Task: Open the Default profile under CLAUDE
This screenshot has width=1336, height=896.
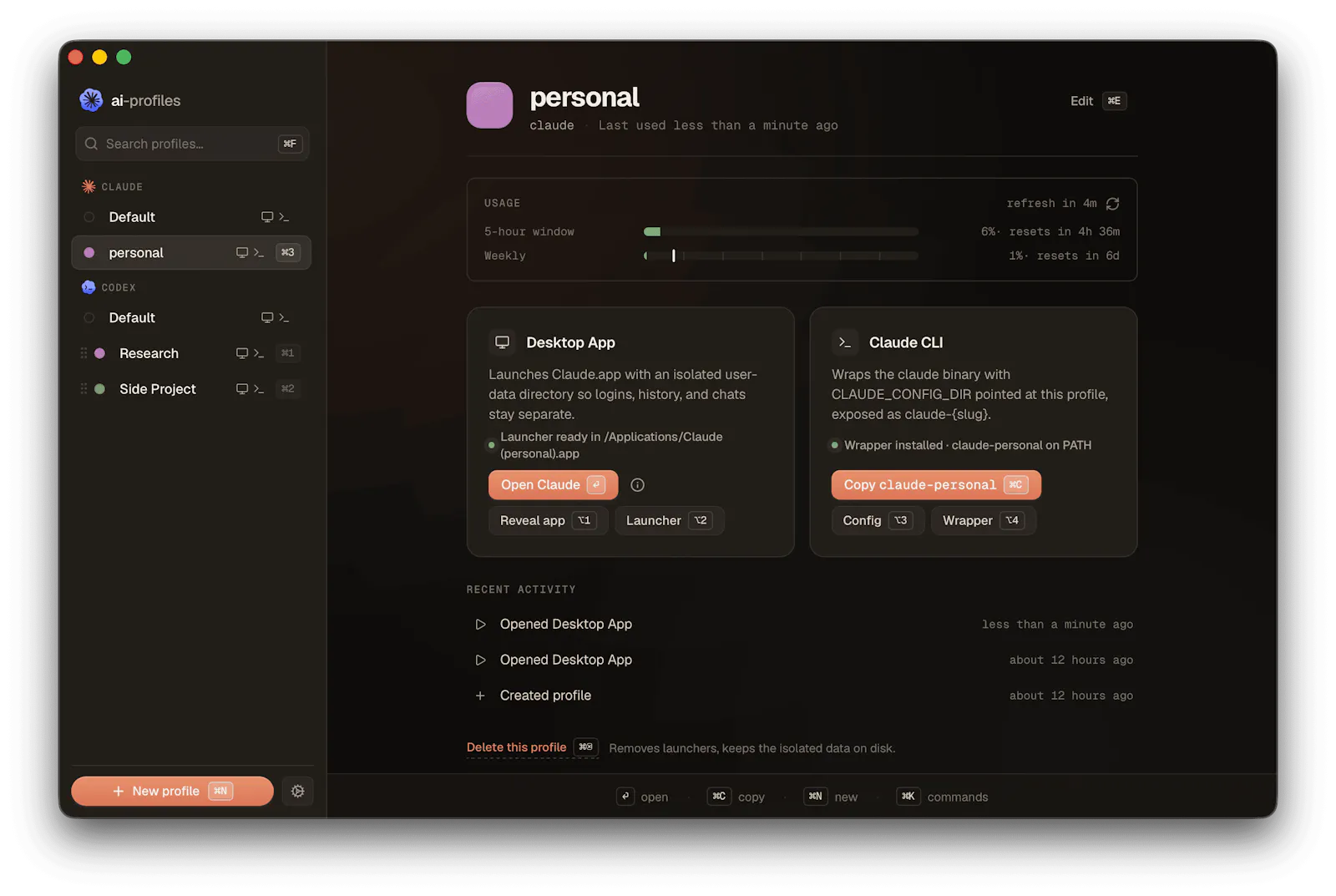Action: click(x=191, y=217)
